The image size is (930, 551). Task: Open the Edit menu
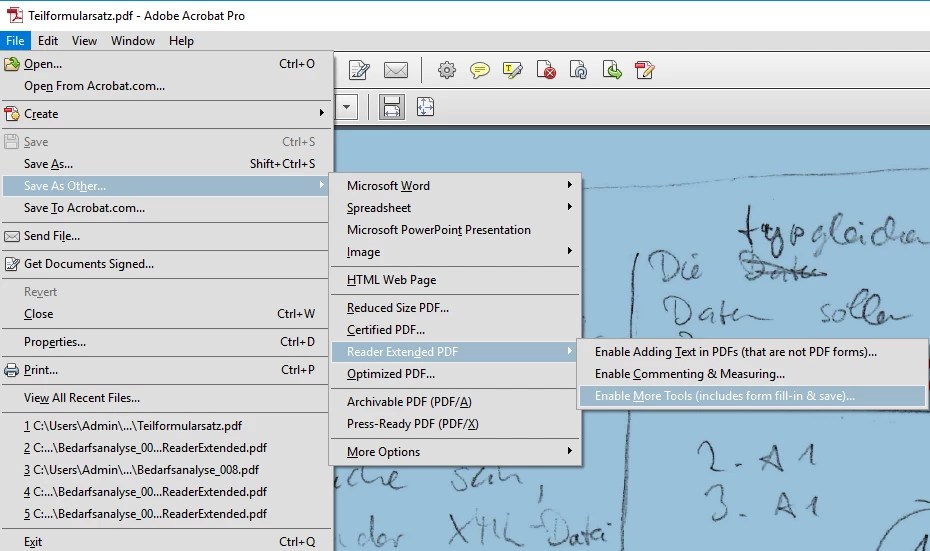coord(47,41)
